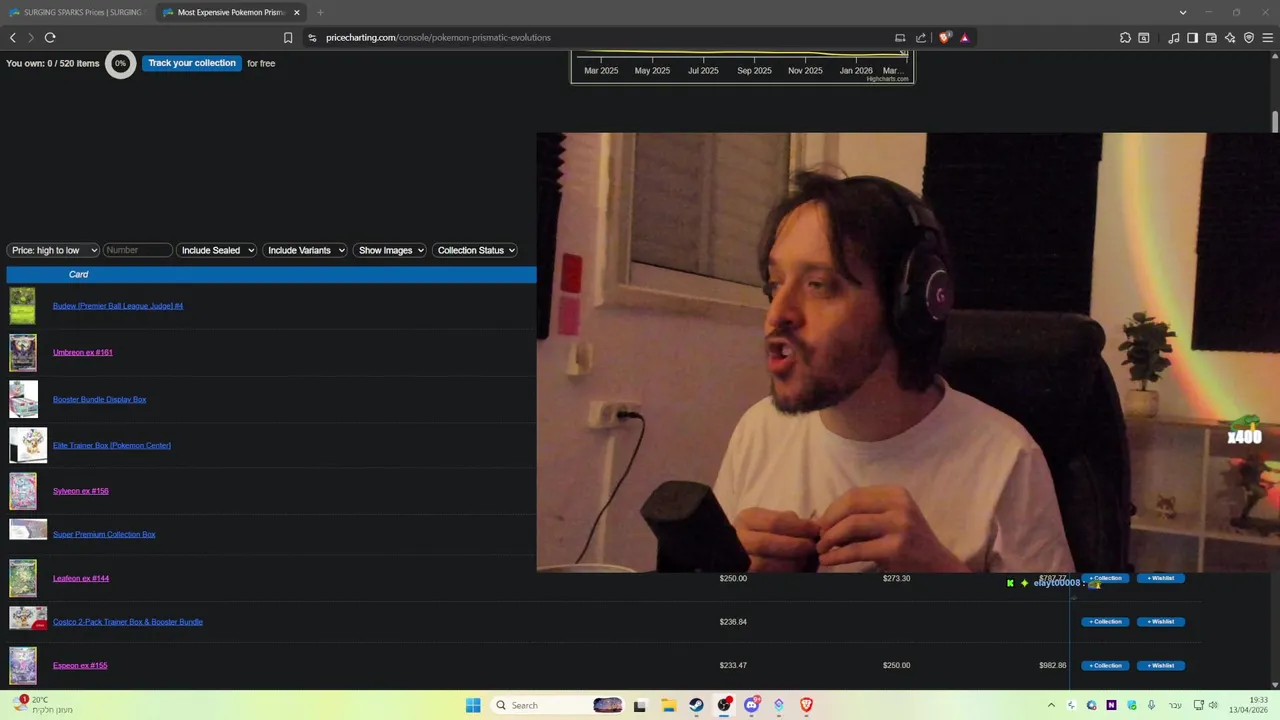Click the Umbreon ex card thumbnail
Viewport: 1280px width, 720px height.
point(23,353)
